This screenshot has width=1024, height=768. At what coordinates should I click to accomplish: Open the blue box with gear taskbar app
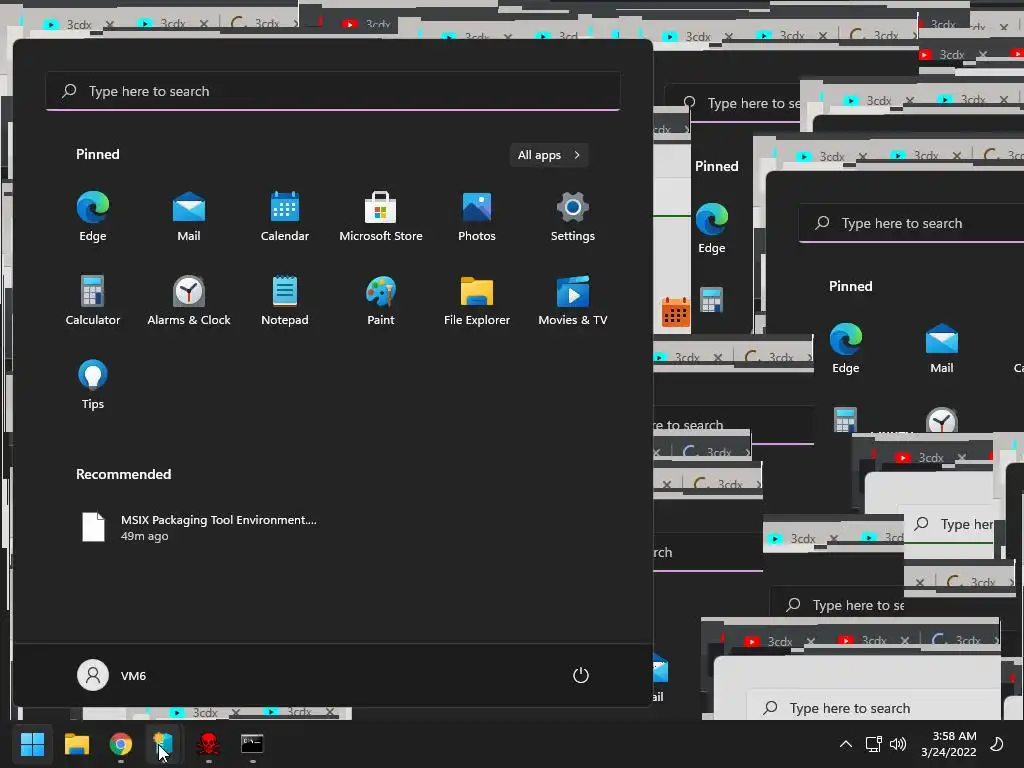(163, 744)
